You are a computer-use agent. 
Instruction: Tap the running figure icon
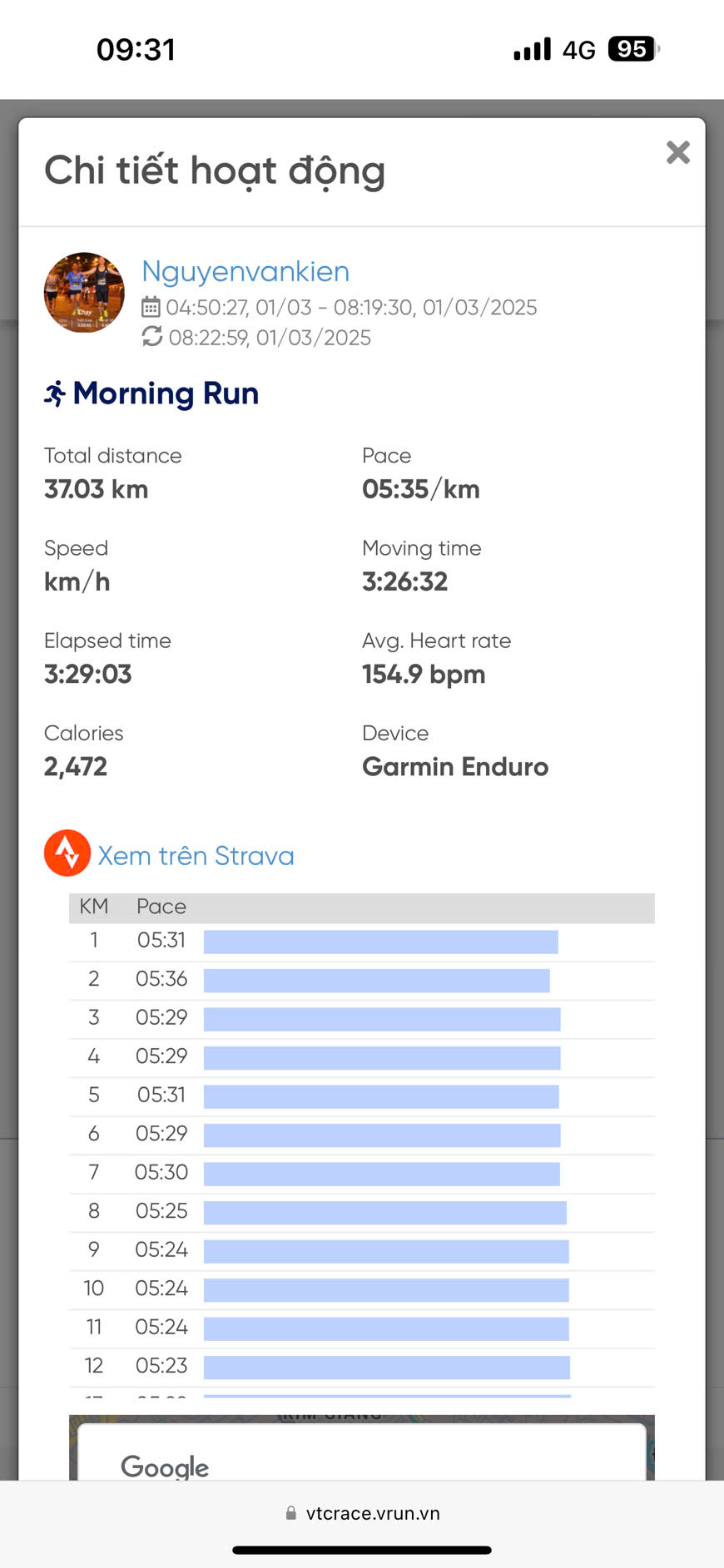(55, 393)
